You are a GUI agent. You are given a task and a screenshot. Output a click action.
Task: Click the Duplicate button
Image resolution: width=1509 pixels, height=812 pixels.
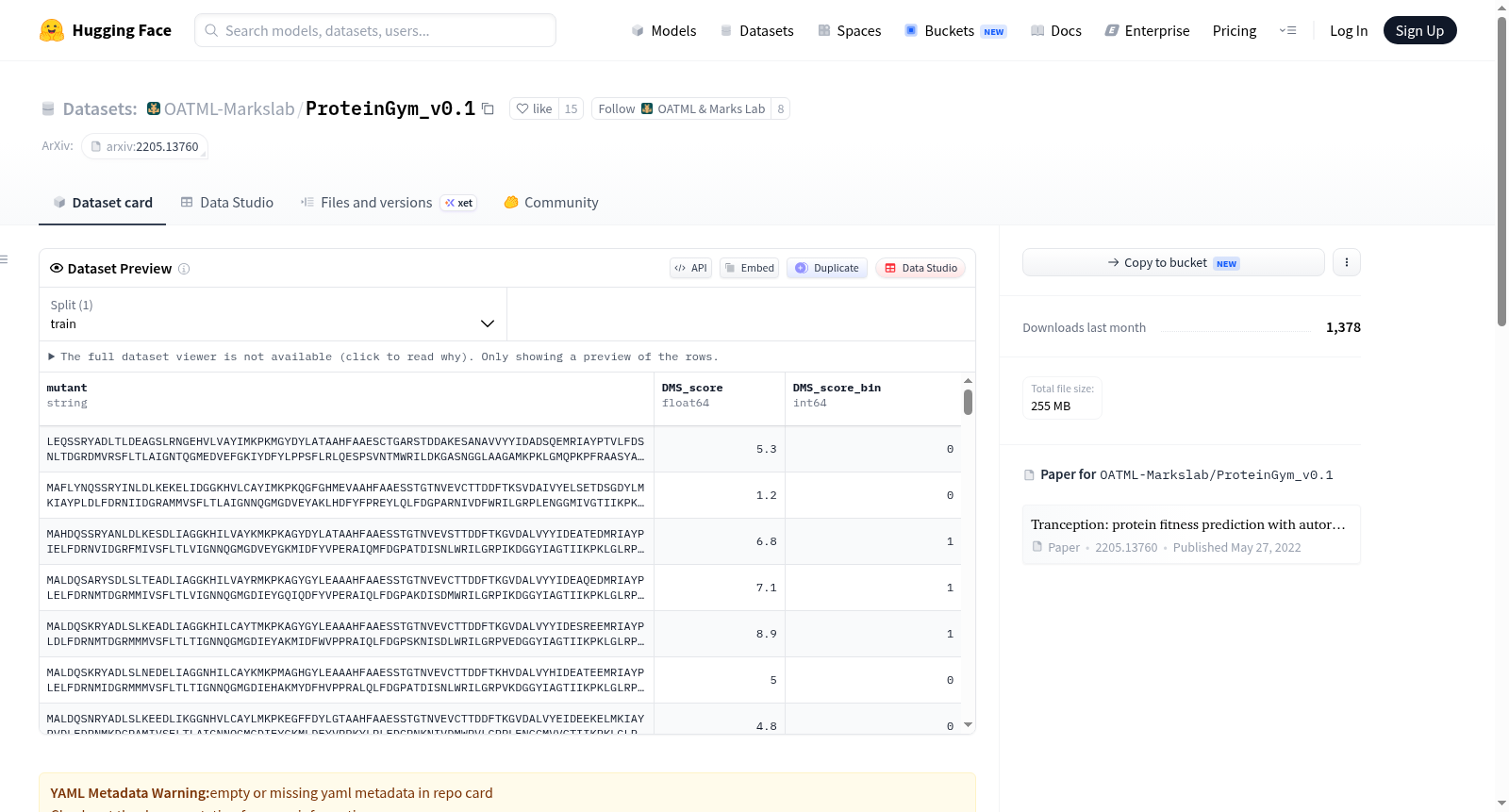[x=827, y=268]
